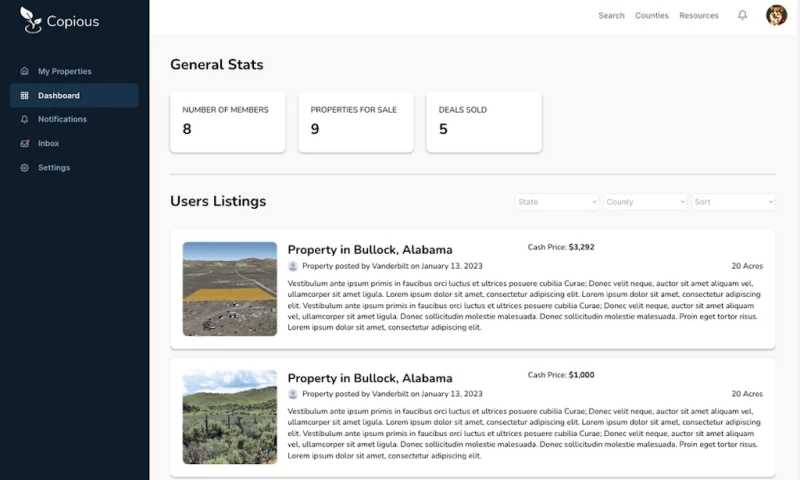Click the envelope icon beside Inbox
This screenshot has width=800, height=480.
tap(25, 143)
